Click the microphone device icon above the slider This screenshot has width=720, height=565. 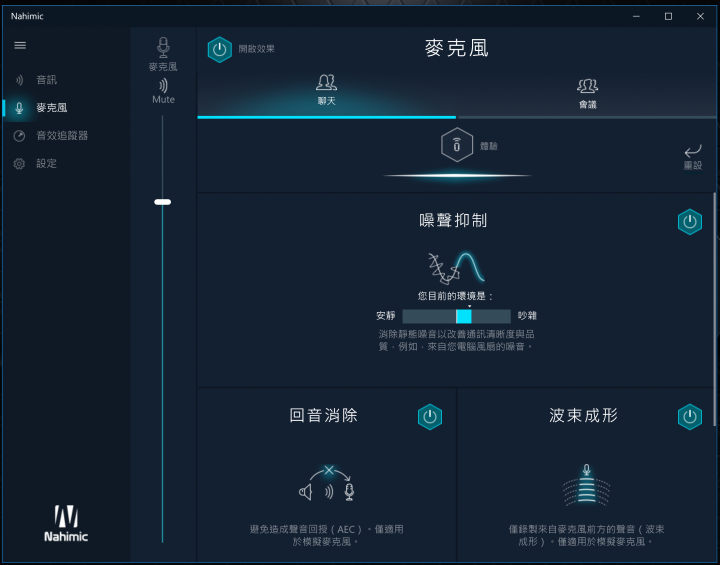pos(163,48)
